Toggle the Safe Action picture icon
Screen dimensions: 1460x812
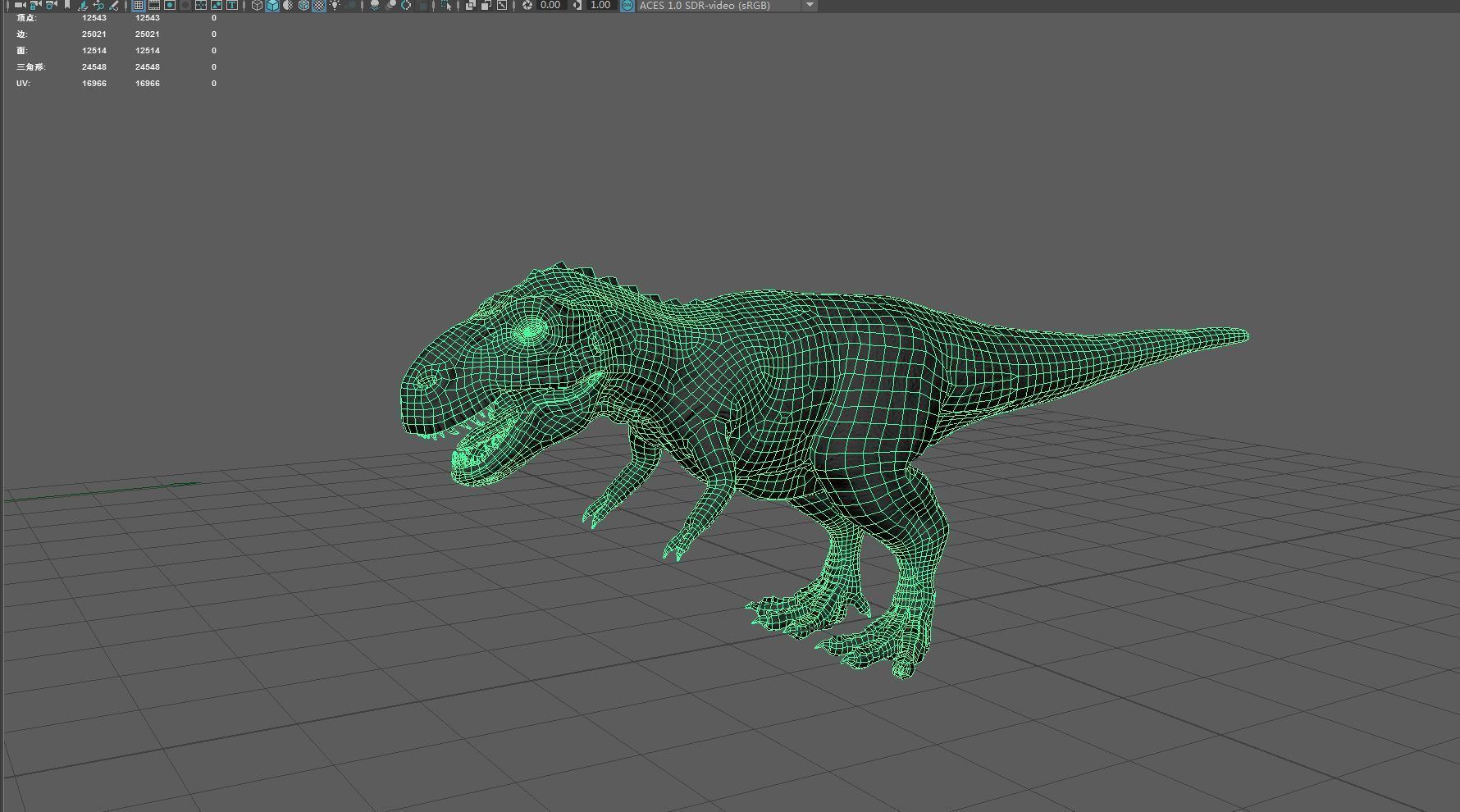(217, 5)
